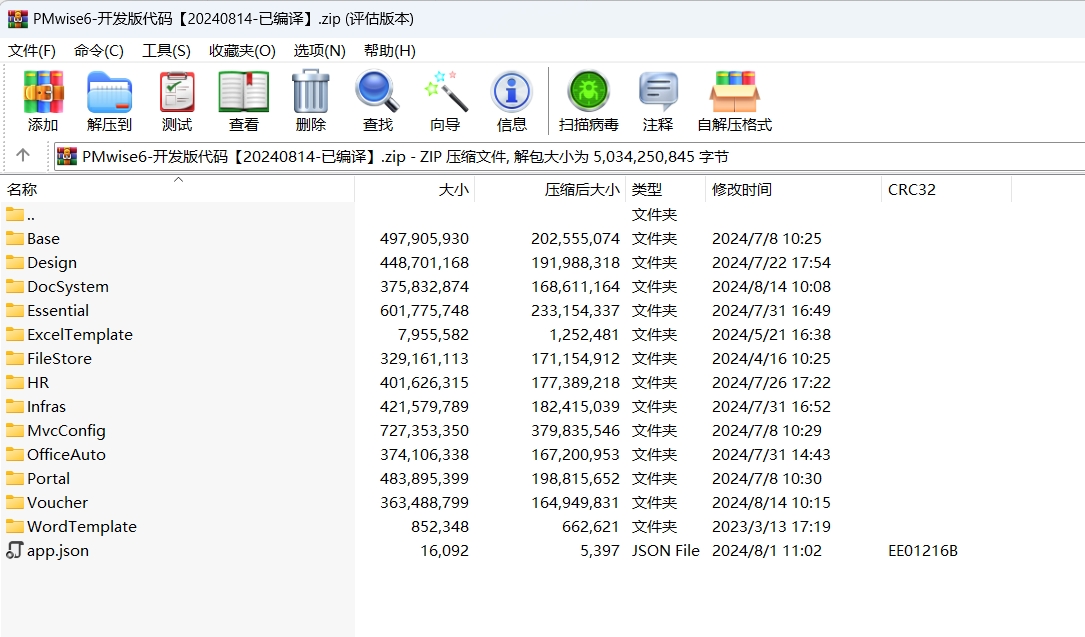The height and width of the screenshot is (637, 1085).
Task: Click the WinRAR title bar app icon
Action: click(x=18, y=19)
